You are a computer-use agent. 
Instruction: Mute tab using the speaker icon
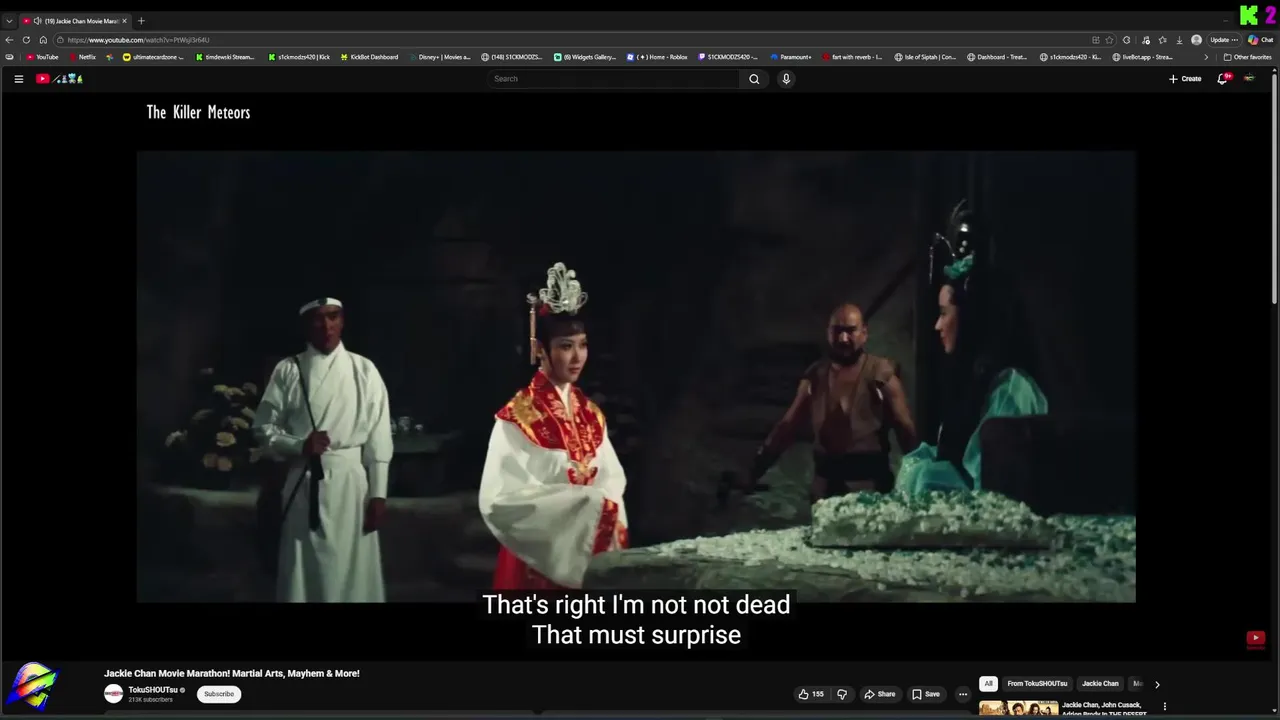[37, 21]
